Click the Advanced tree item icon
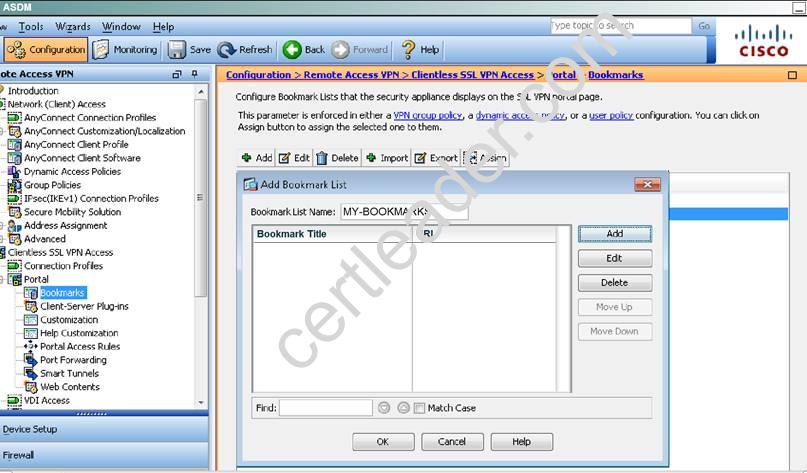807x473 pixels. [x=14, y=239]
